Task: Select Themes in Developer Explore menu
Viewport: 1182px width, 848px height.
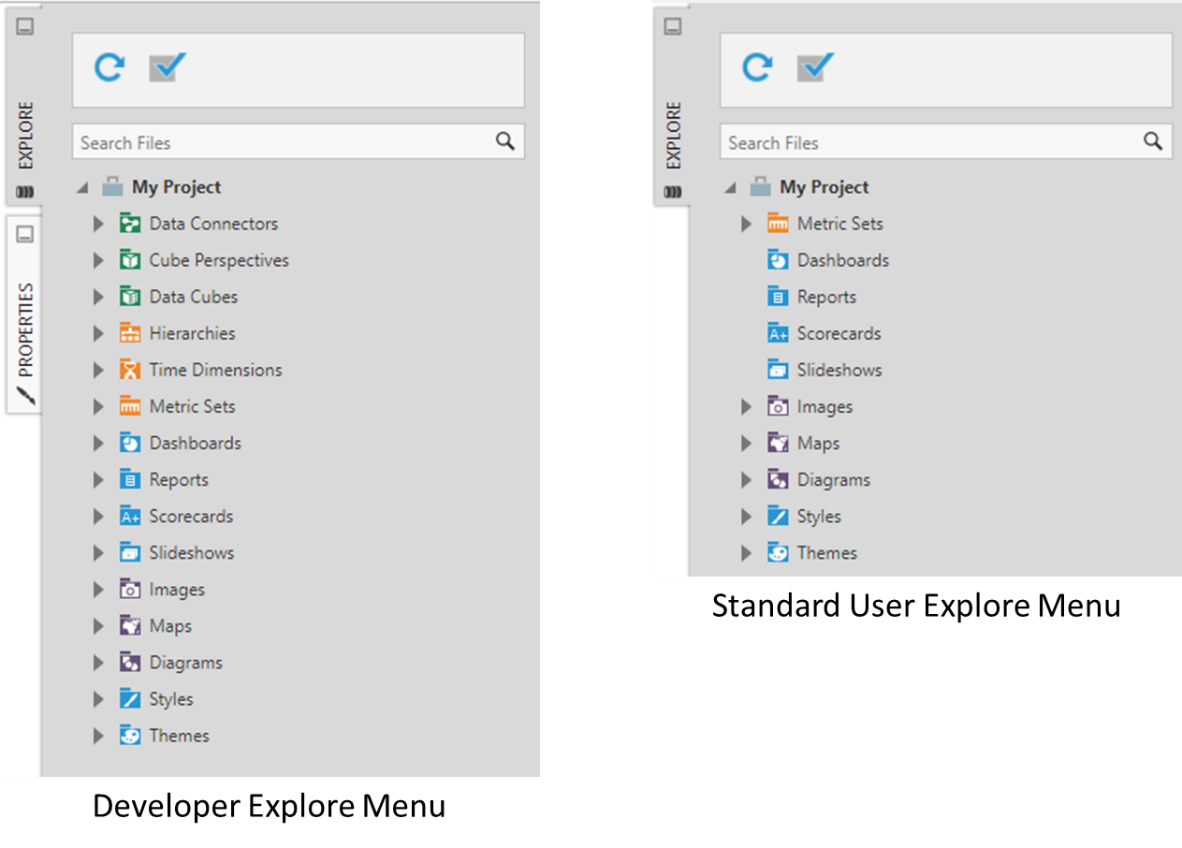Action: pos(179,736)
